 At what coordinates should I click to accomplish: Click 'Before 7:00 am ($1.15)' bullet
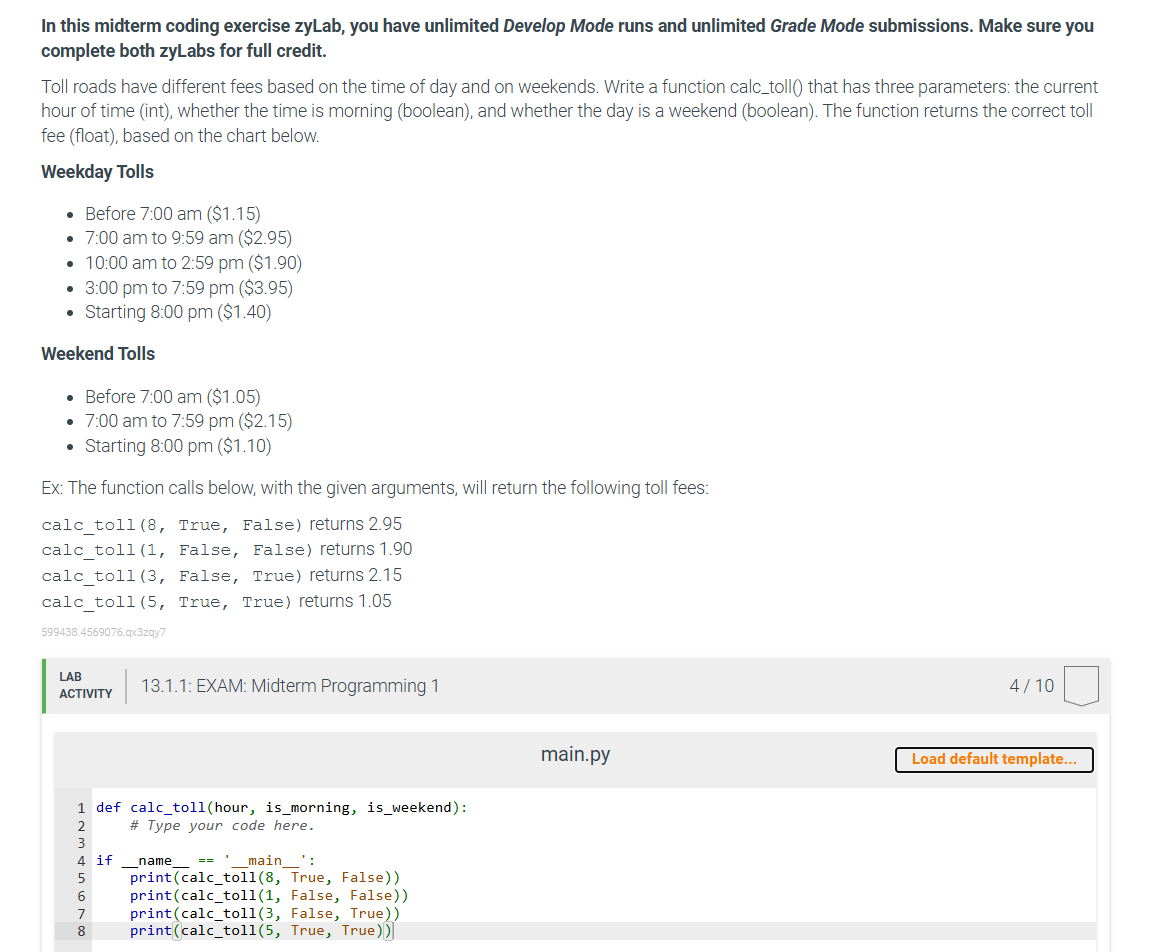173,213
